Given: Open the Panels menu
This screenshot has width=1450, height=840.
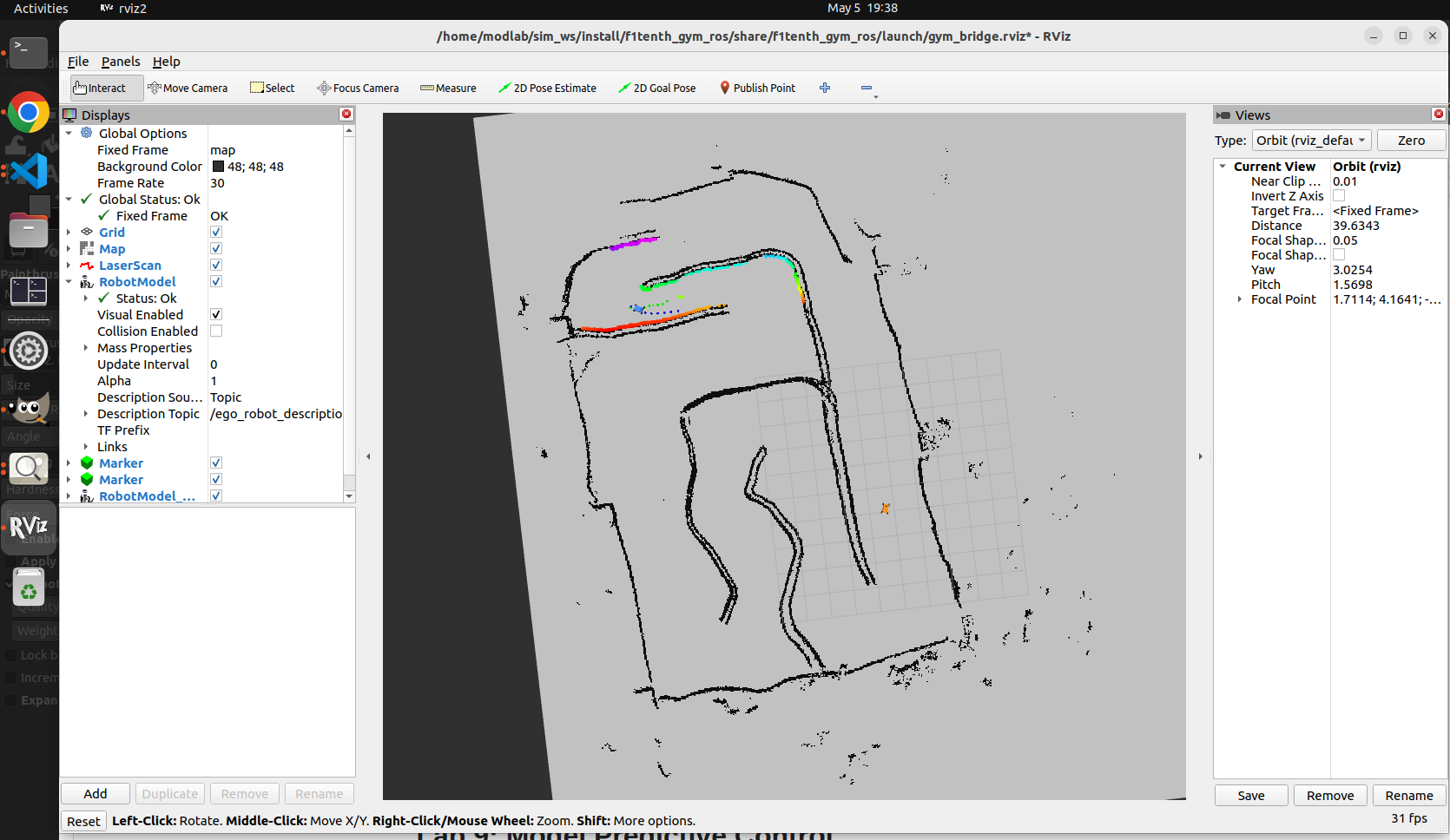Looking at the screenshot, I should (121, 62).
